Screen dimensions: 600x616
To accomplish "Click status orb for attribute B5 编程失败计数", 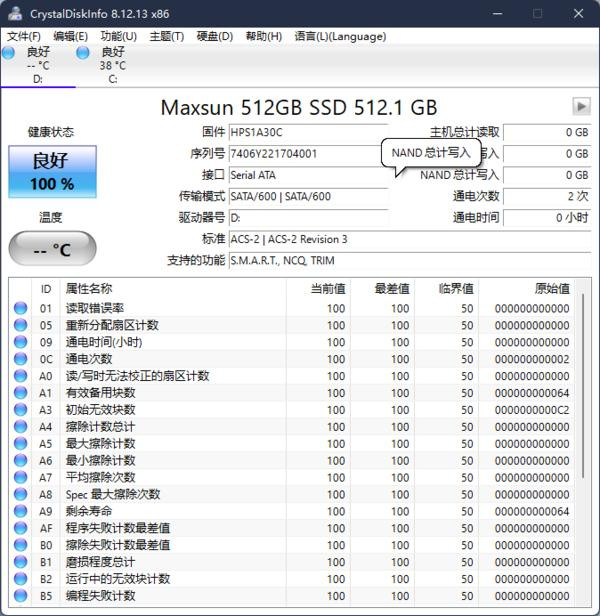I will coord(20,596).
